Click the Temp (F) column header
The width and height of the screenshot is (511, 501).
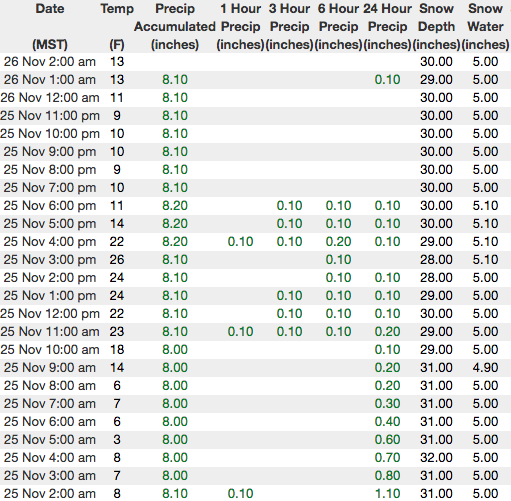pos(117,26)
